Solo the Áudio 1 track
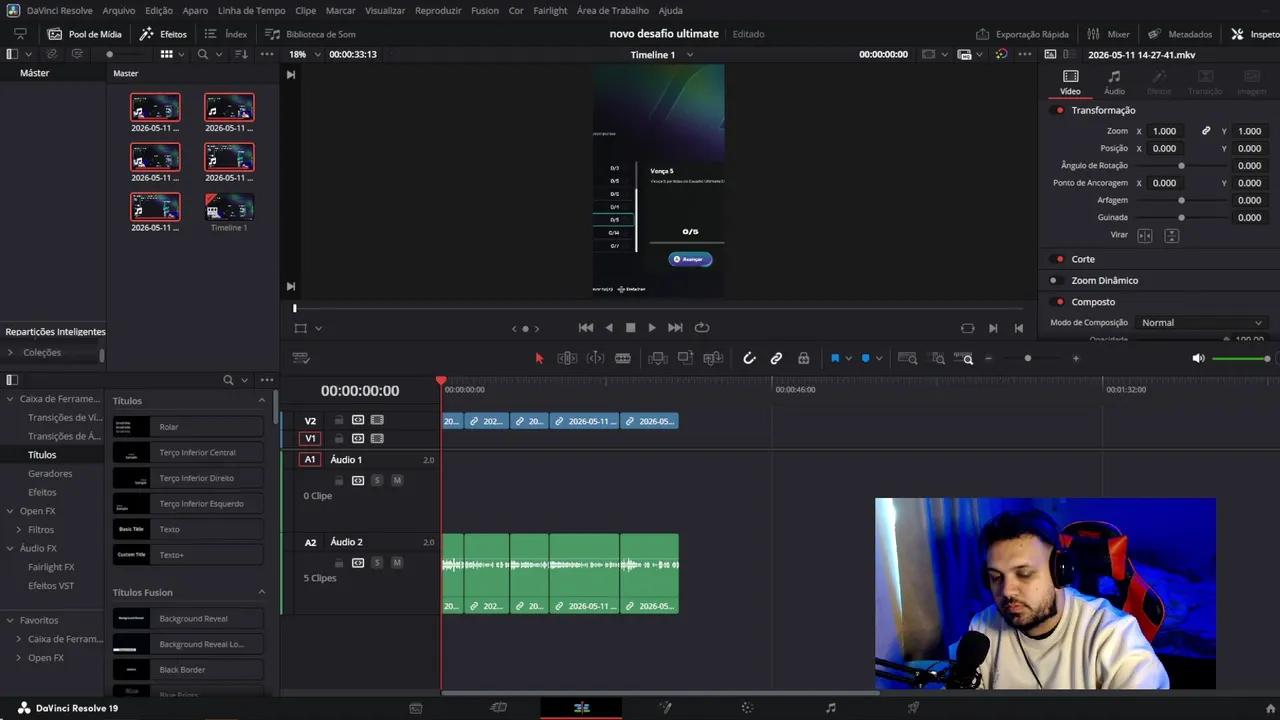 tap(377, 480)
